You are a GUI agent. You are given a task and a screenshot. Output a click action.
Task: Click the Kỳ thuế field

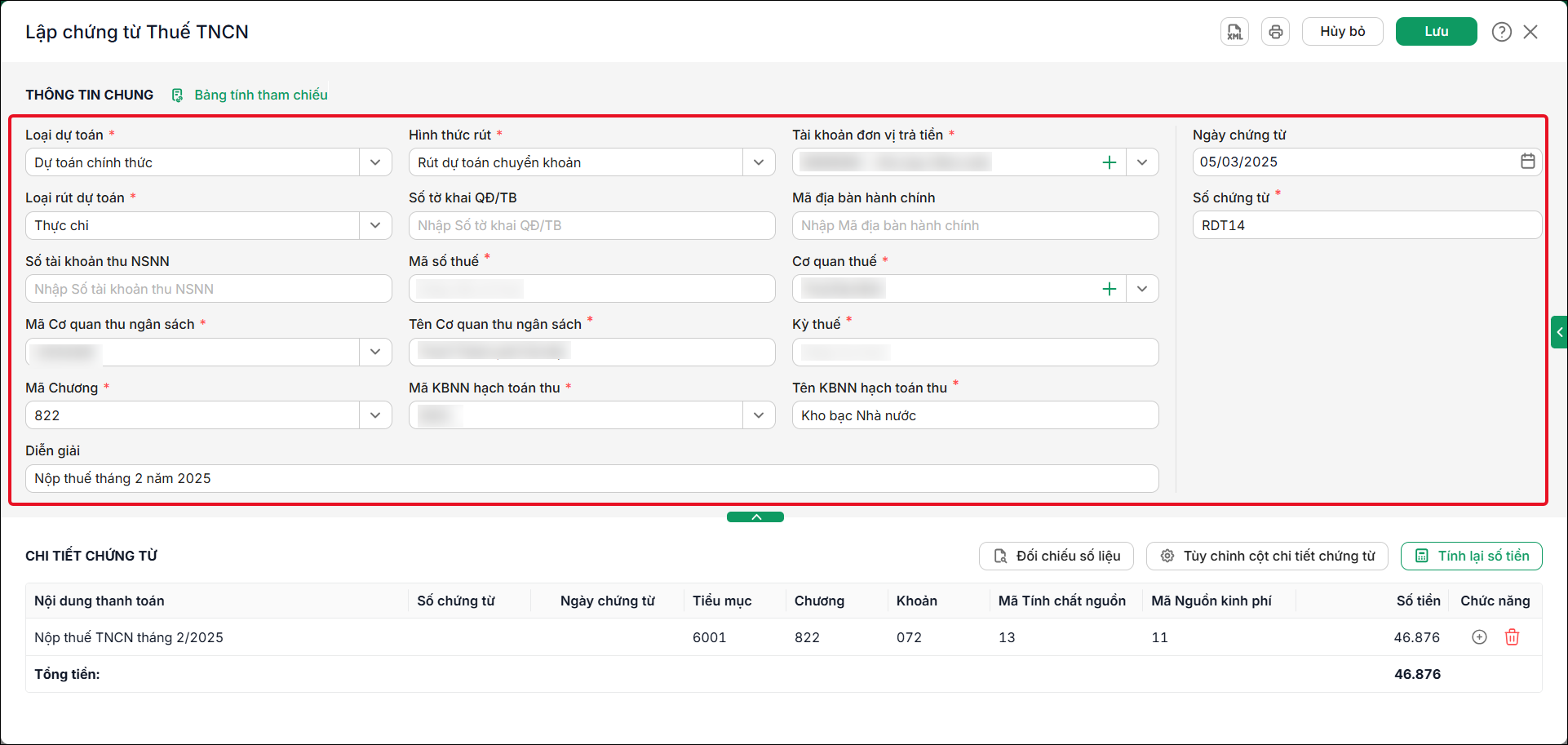coord(975,352)
